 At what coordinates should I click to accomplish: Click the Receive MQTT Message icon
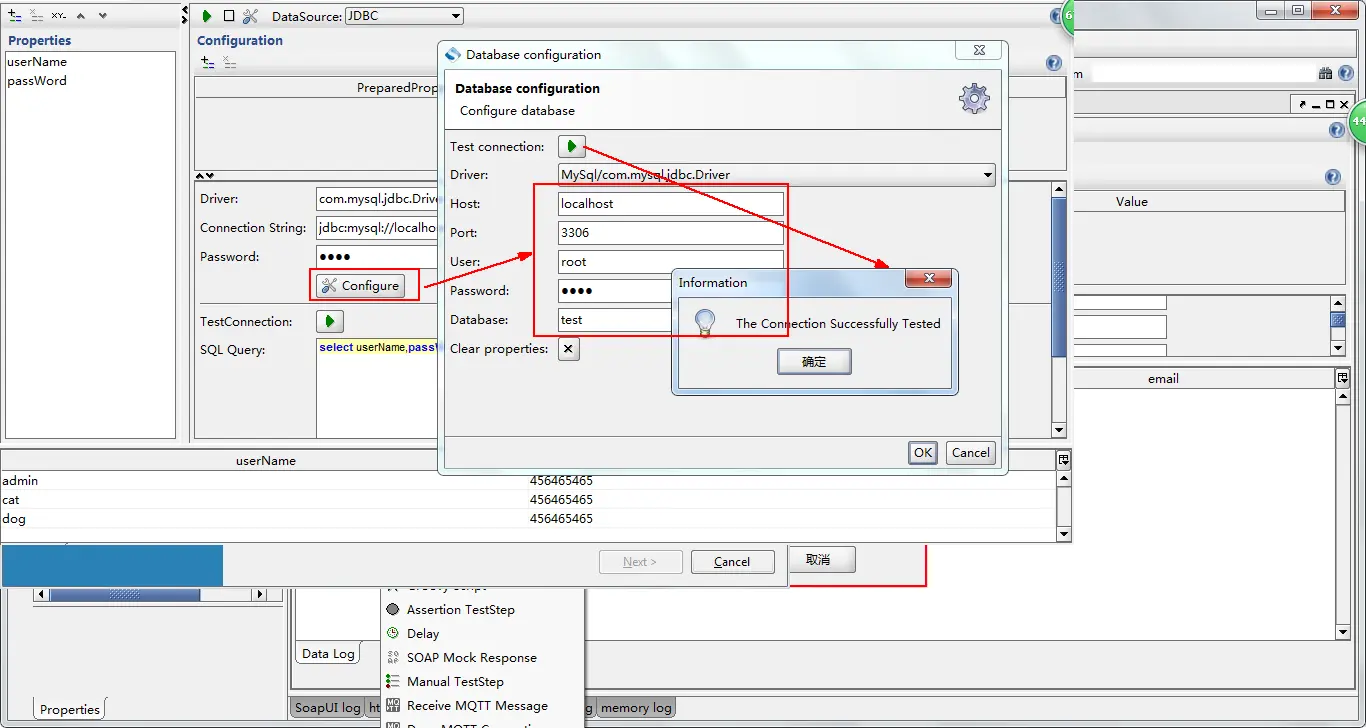pyautogui.click(x=393, y=705)
